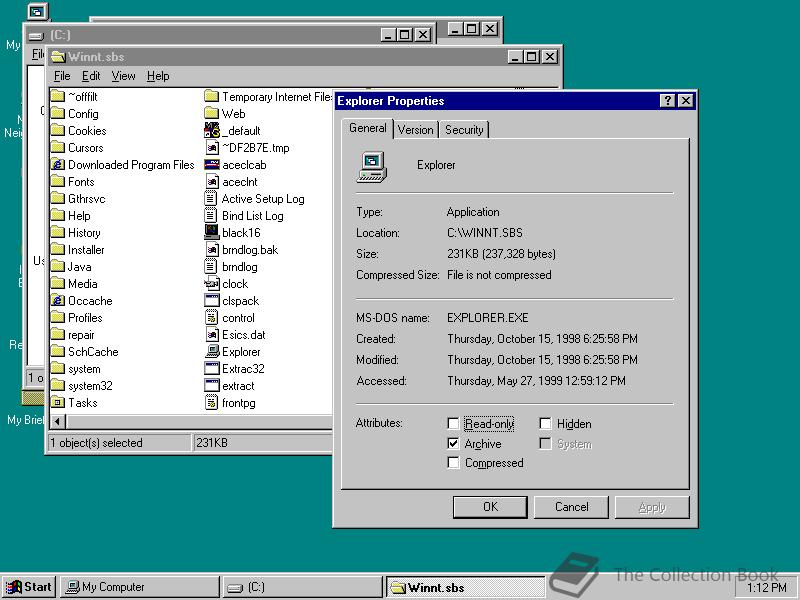The height and width of the screenshot is (600, 800).
Task: Select the Media folder icon
Action: pyautogui.click(x=58, y=284)
